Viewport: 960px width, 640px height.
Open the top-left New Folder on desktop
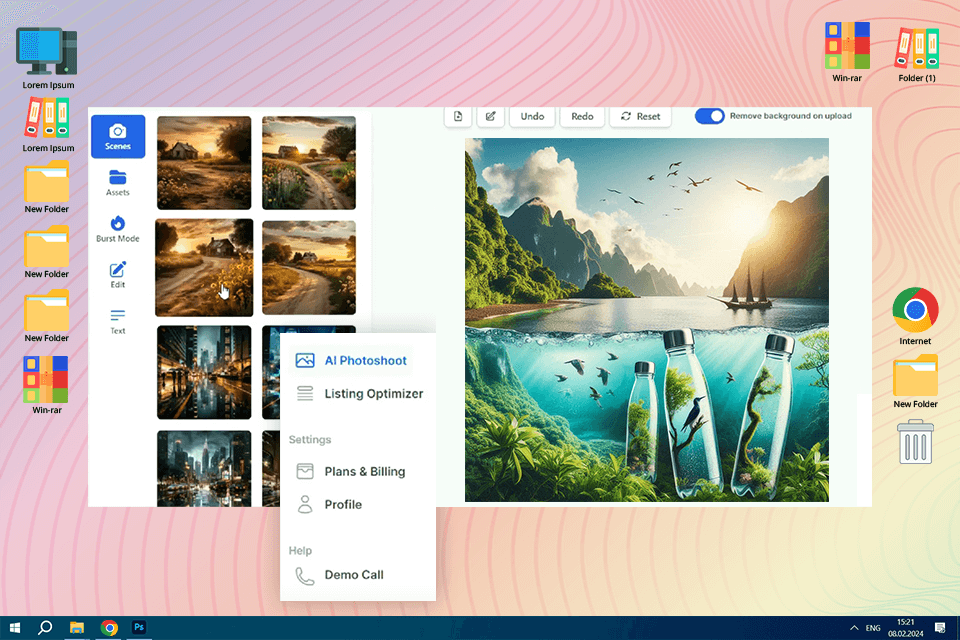pos(47,187)
